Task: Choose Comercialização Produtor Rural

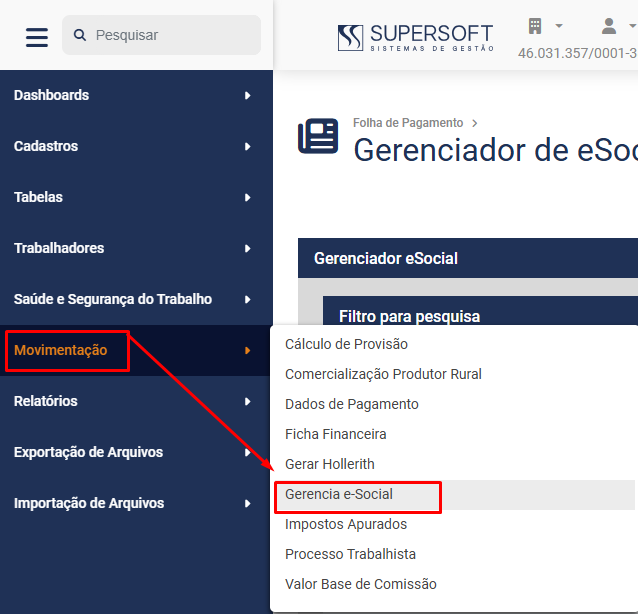Action: [x=452, y=374]
